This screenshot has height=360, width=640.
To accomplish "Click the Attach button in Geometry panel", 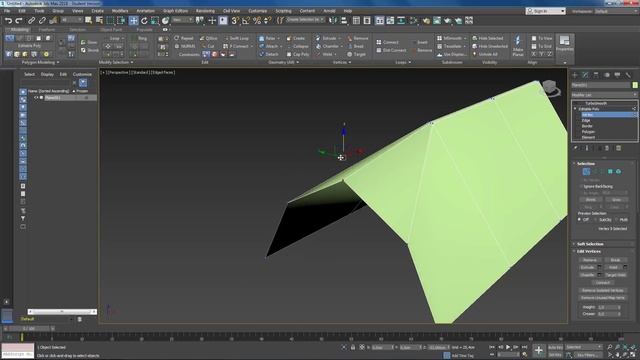I will pos(269,46).
